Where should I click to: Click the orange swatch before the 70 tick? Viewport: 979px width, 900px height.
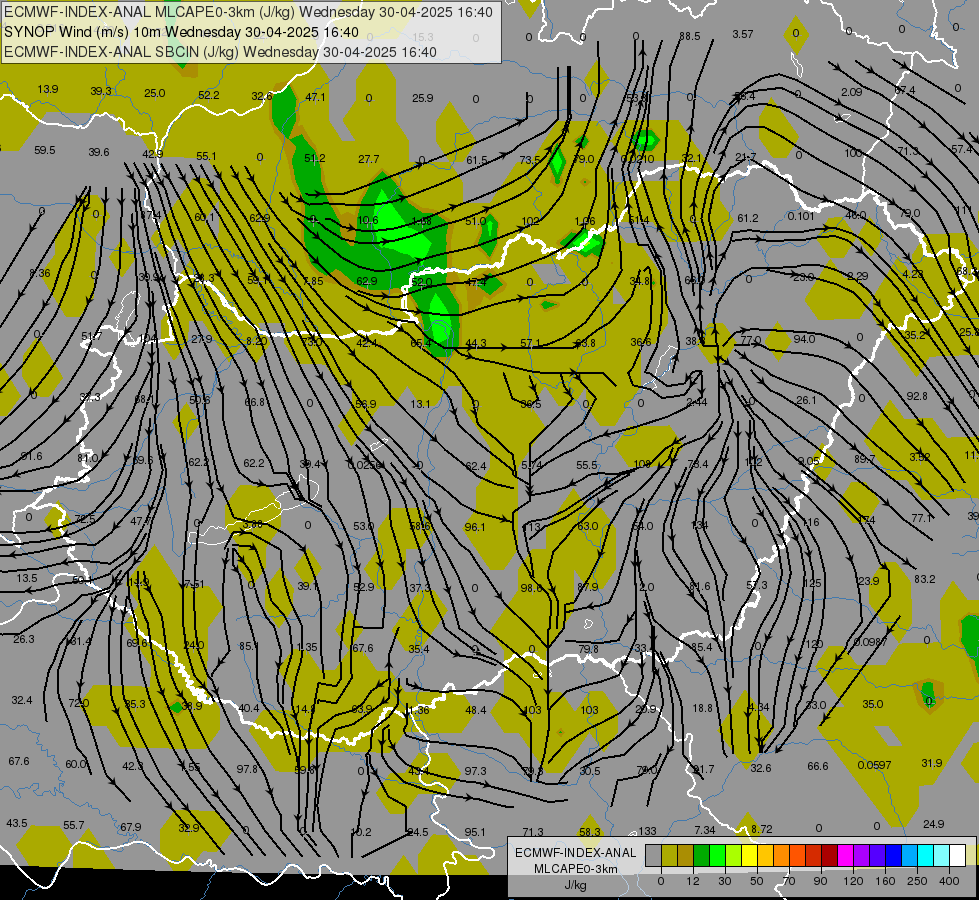[x=781, y=856]
